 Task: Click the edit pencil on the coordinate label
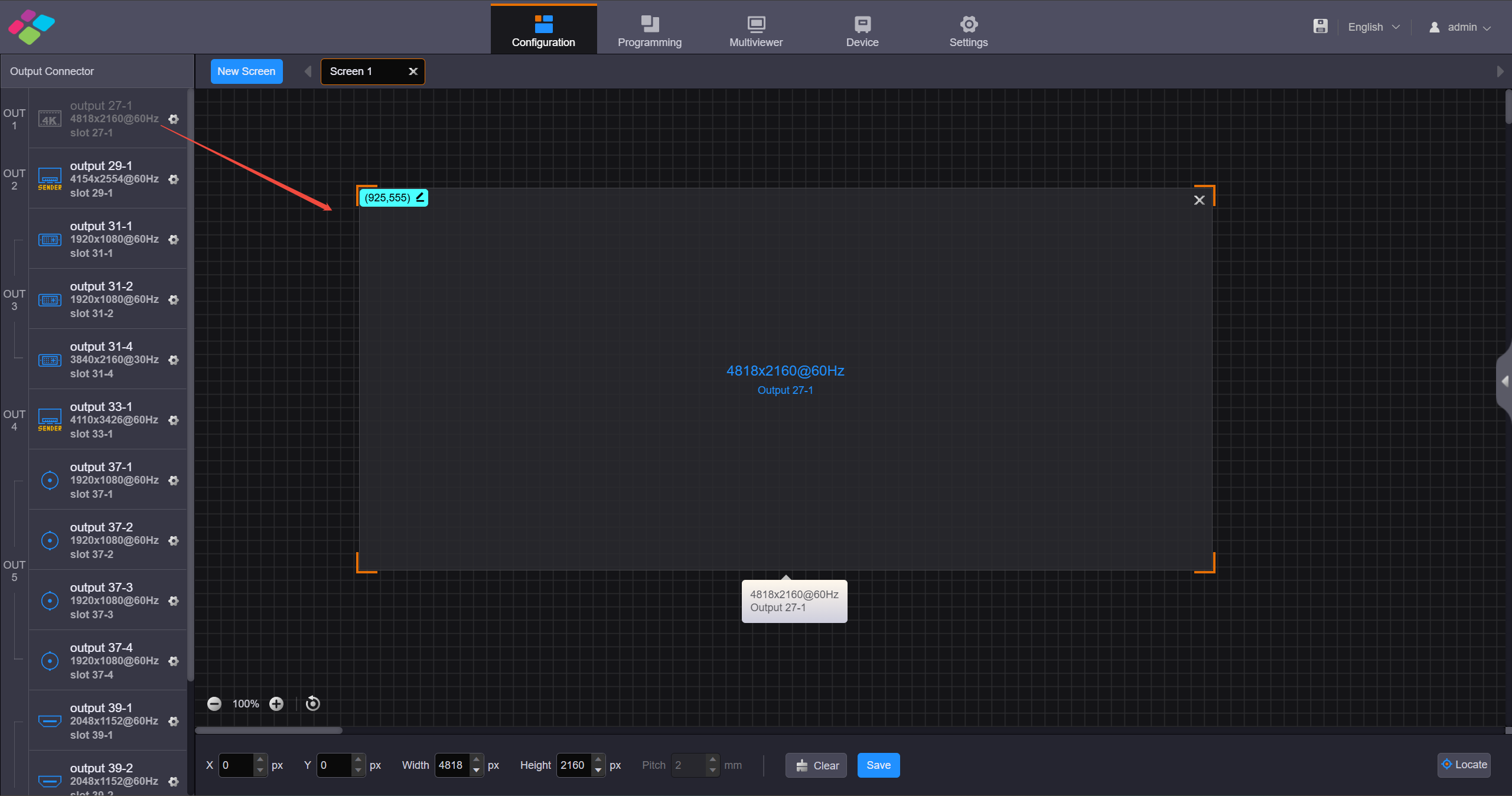pos(419,197)
